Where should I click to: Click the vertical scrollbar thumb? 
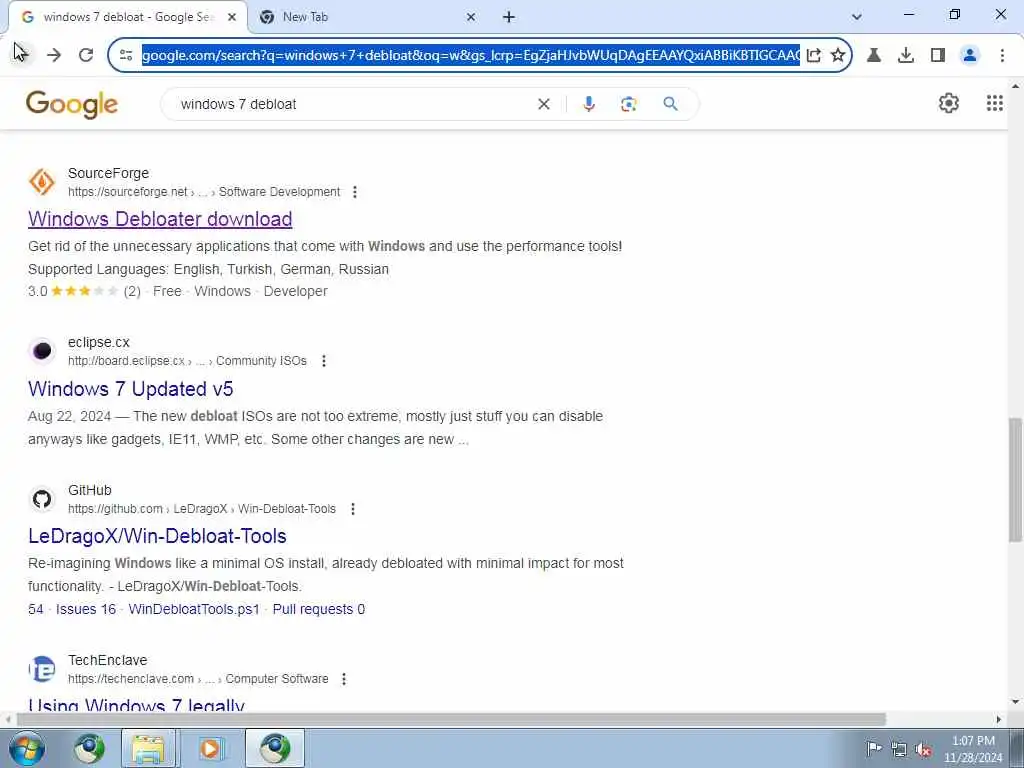point(1015,480)
